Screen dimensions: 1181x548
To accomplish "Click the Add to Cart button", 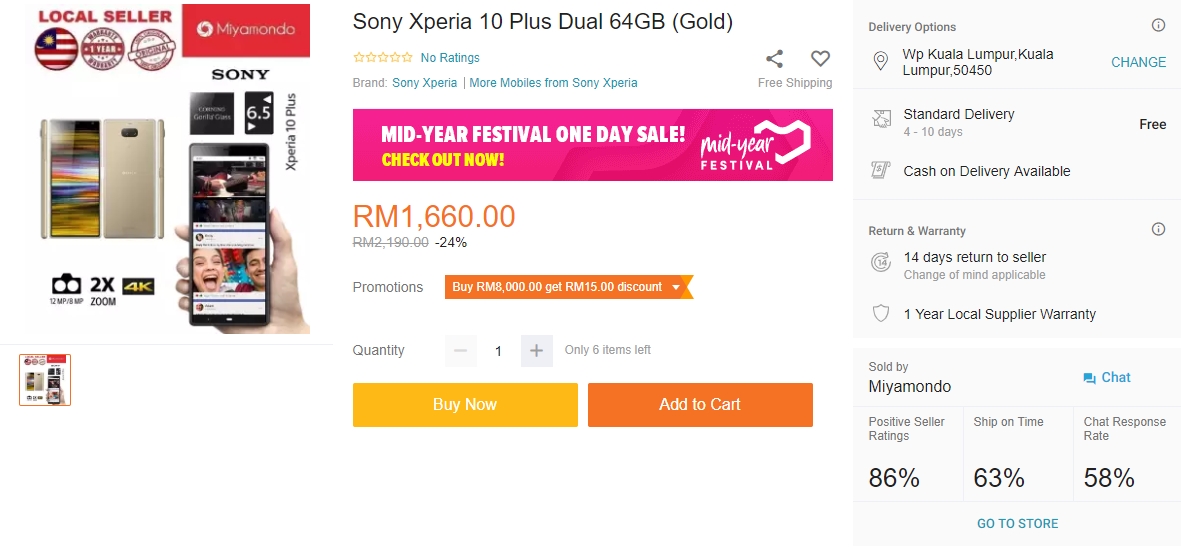I will (x=700, y=405).
